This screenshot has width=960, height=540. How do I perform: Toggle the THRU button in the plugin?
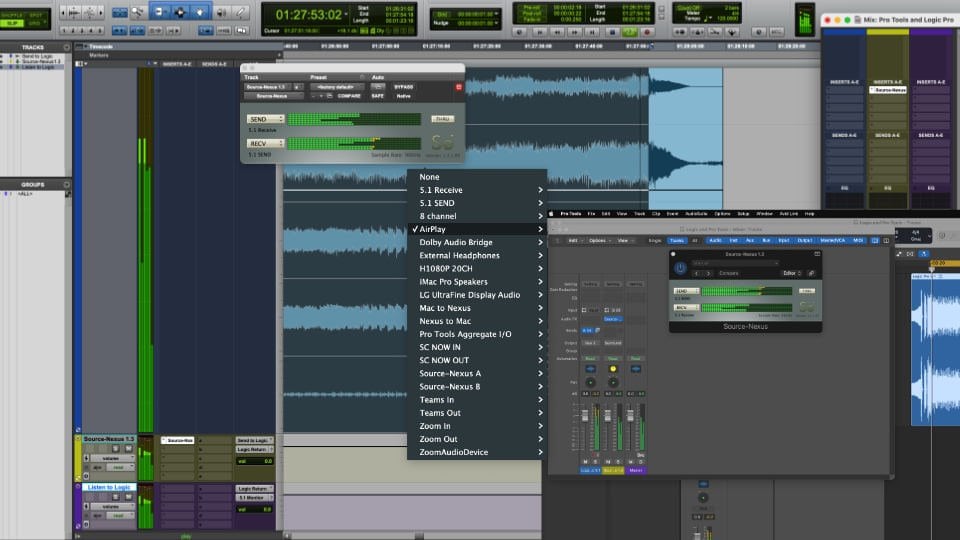(442, 119)
